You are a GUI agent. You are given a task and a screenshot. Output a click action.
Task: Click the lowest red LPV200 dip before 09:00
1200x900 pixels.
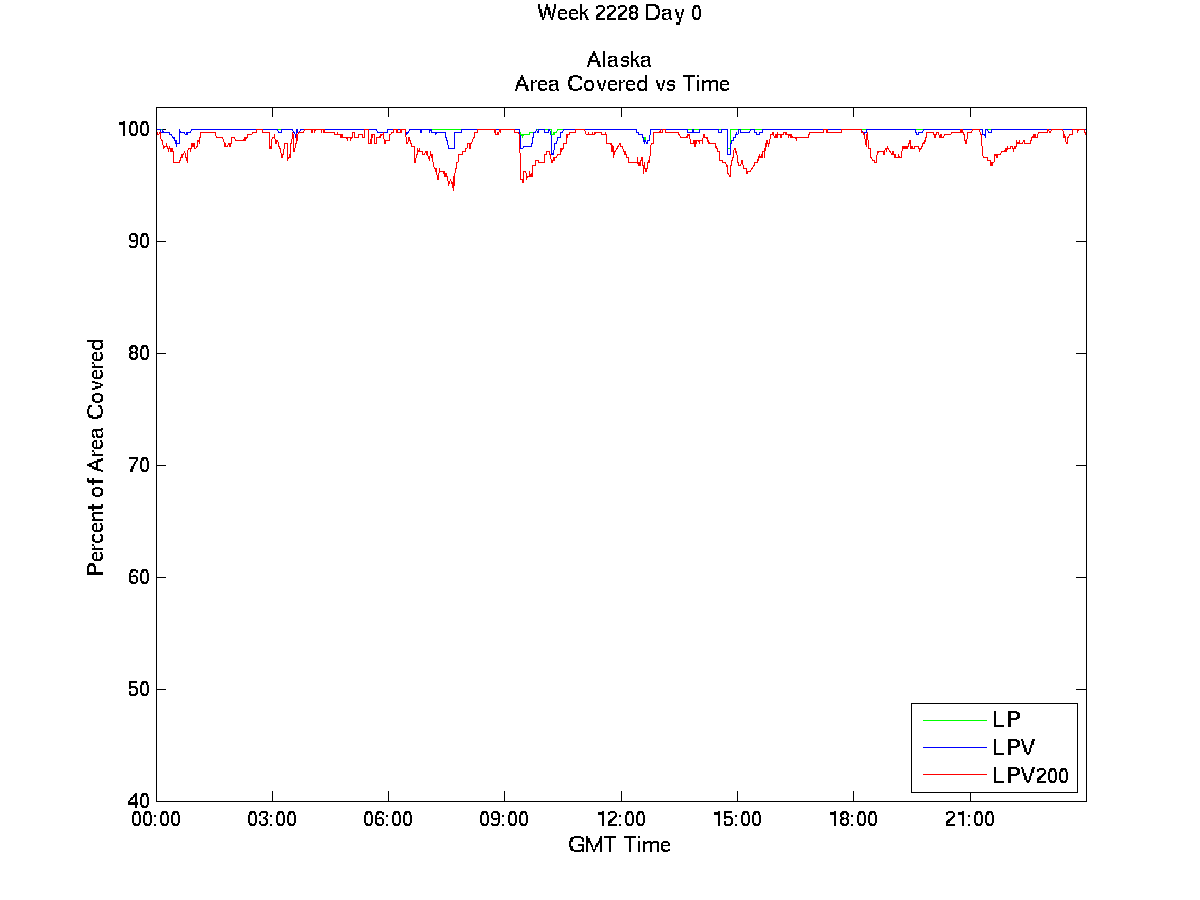(453, 188)
